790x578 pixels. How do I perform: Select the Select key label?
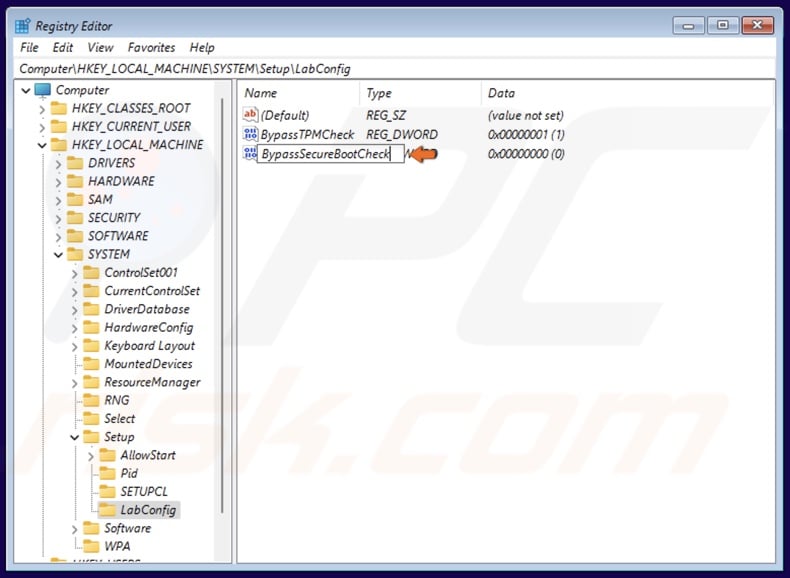[x=119, y=419]
